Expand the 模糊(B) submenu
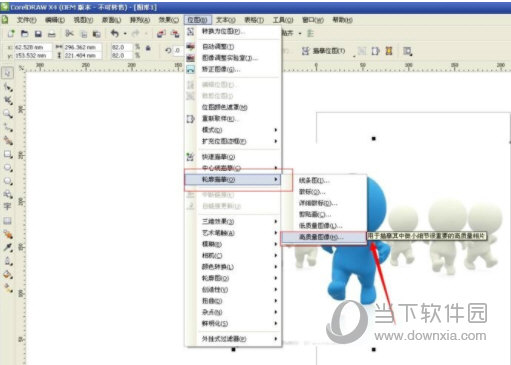The width and height of the screenshot is (511, 365). [x=233, y=244]
